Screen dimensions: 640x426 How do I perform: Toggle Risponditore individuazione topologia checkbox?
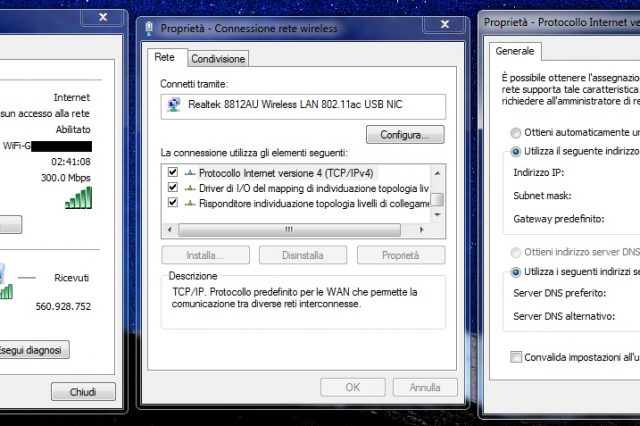(173, 202)
